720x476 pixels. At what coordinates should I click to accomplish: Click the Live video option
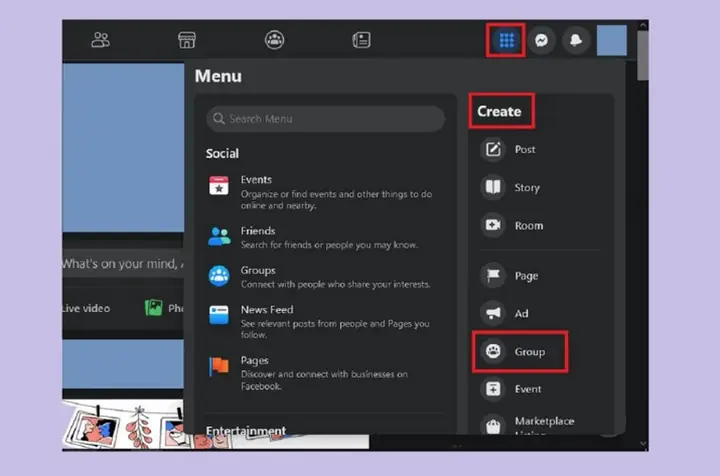(86, 308)
